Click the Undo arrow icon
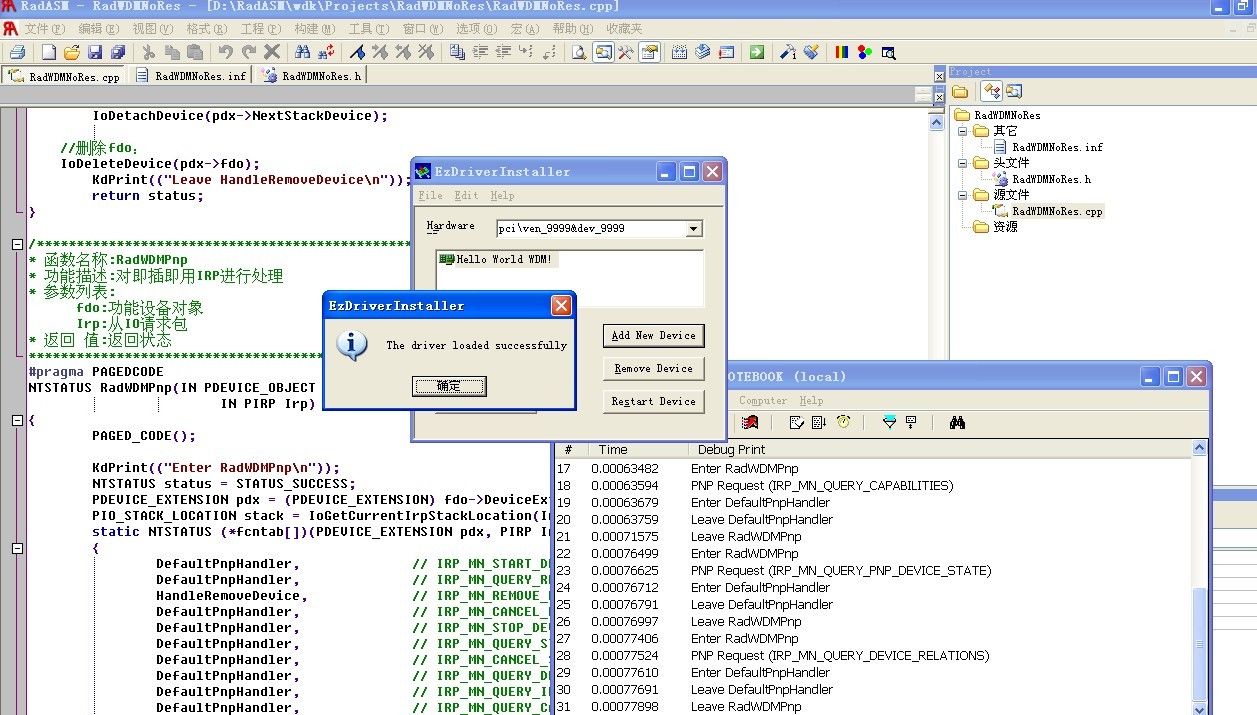This screenshot has width=1257, height=715. [x=225, y=52]
